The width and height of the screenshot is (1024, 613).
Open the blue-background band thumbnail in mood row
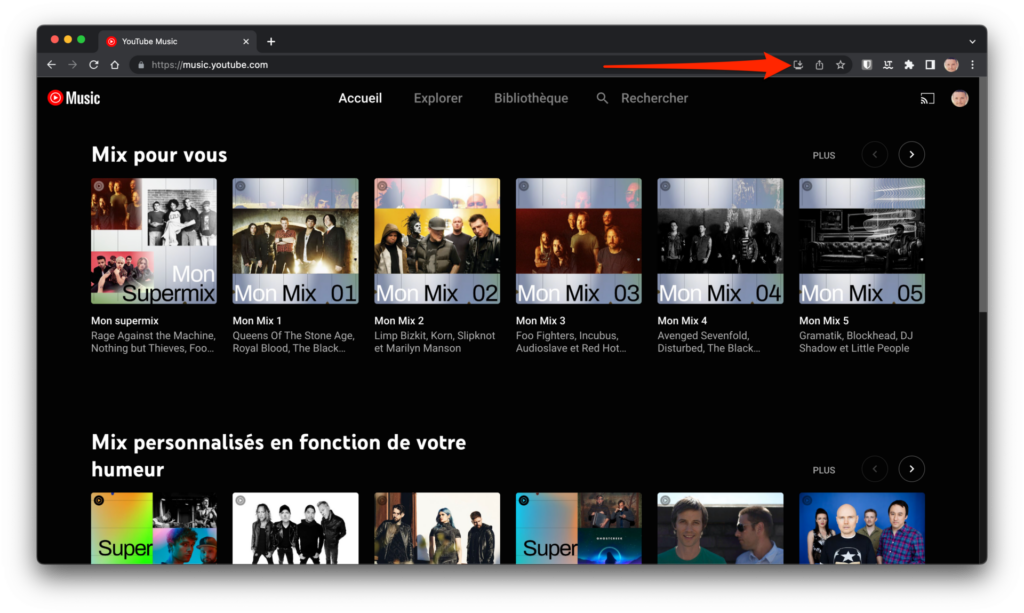(x=862, y=528)
